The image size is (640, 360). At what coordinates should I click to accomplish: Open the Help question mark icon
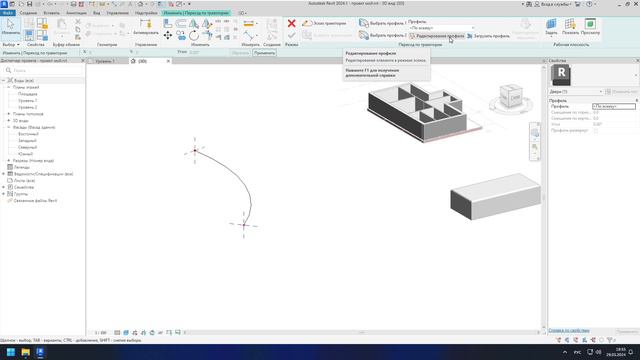coord(589,4)
